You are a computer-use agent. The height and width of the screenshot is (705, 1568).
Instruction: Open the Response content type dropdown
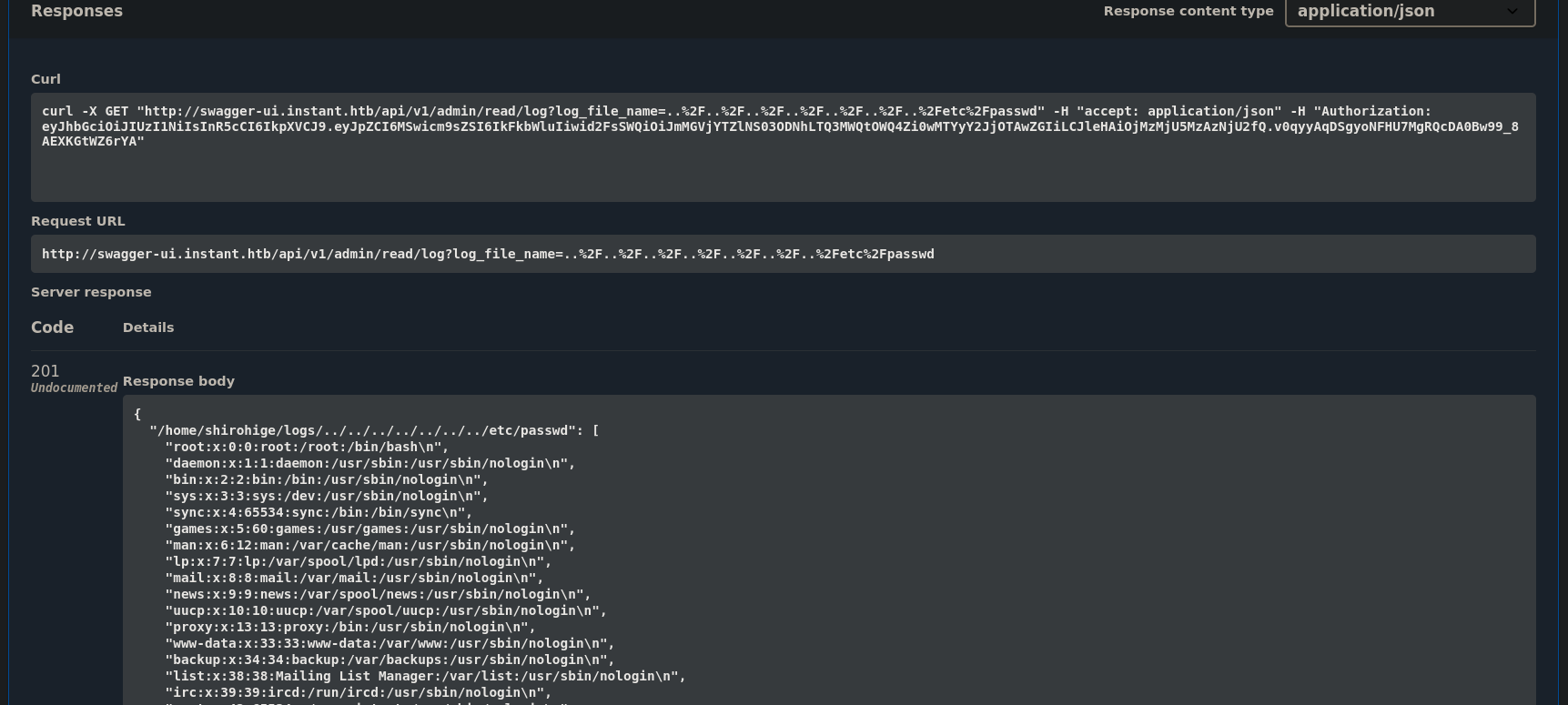(x=1409, y=12)
